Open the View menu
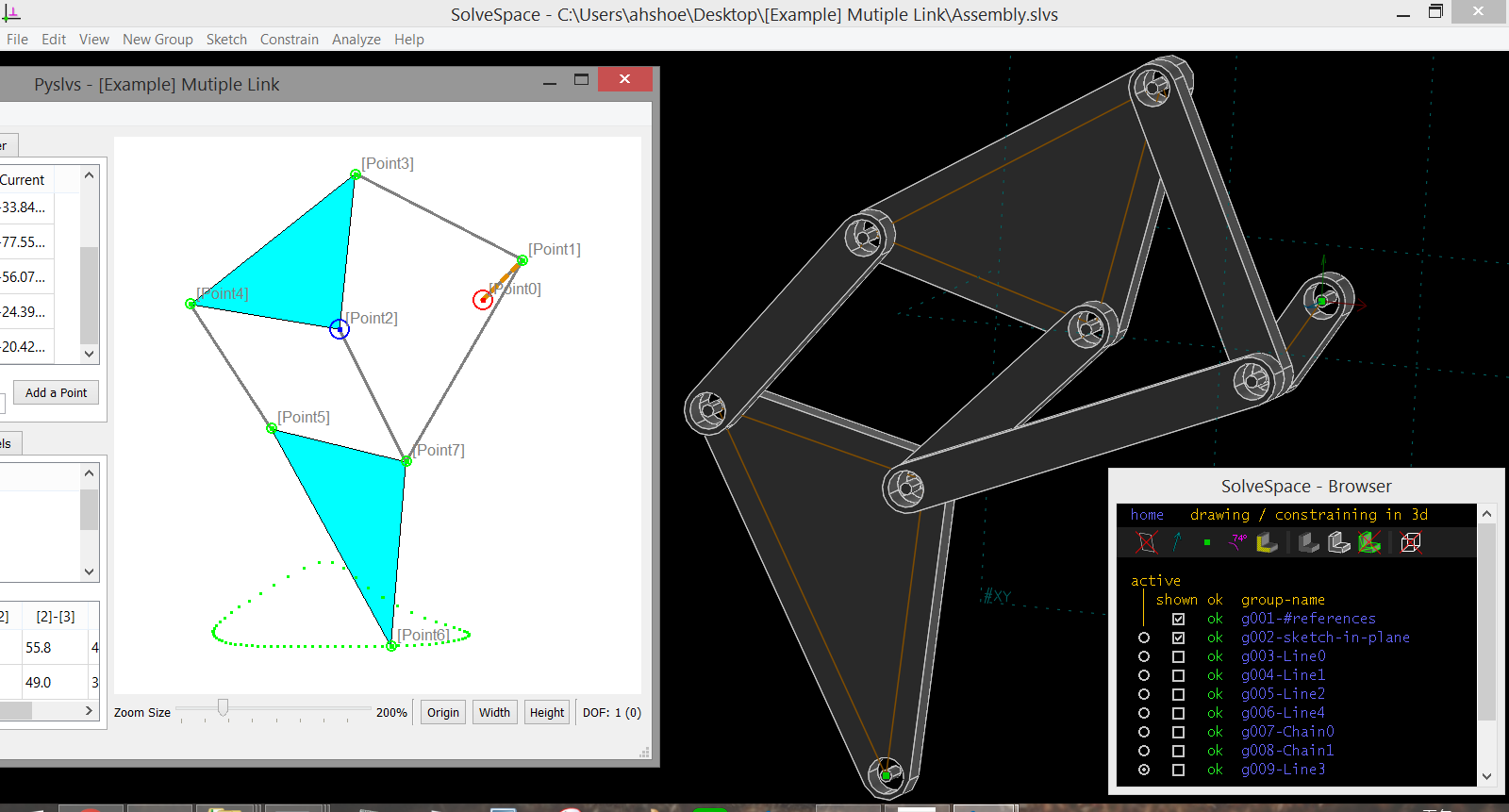 [94, 40]
